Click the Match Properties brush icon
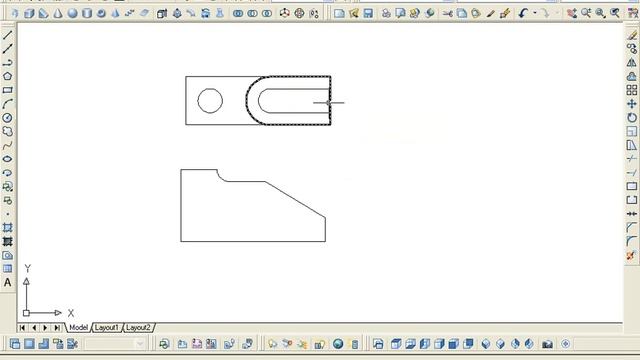 pos(491,13)
